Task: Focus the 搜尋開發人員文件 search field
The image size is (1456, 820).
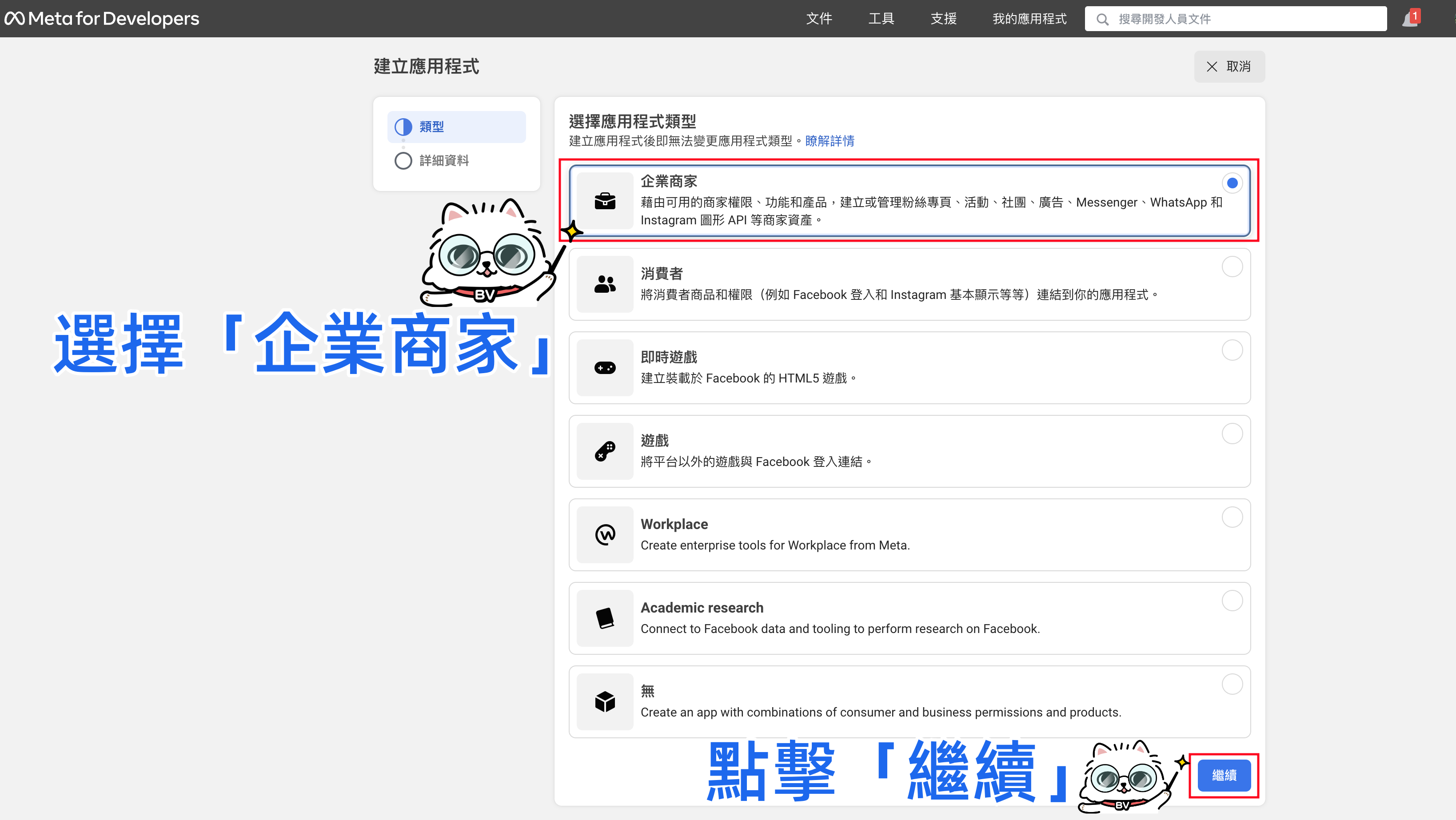Action: (x=1236, y=19)
